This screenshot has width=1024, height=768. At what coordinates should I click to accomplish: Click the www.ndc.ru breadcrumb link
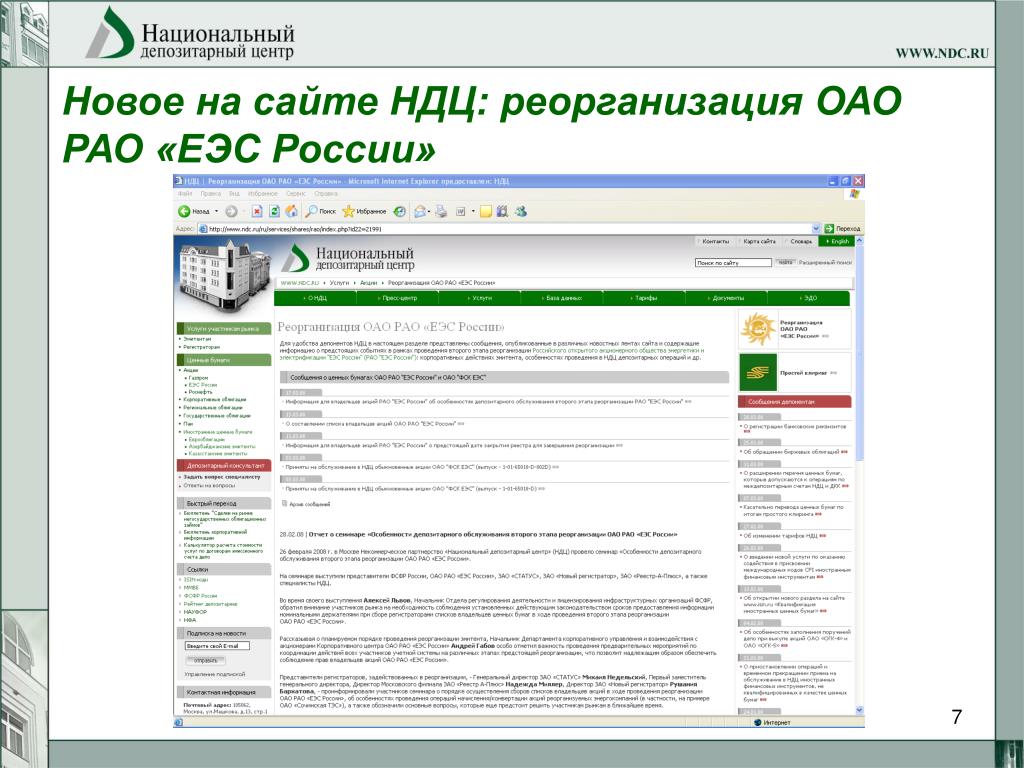(300, 283)
